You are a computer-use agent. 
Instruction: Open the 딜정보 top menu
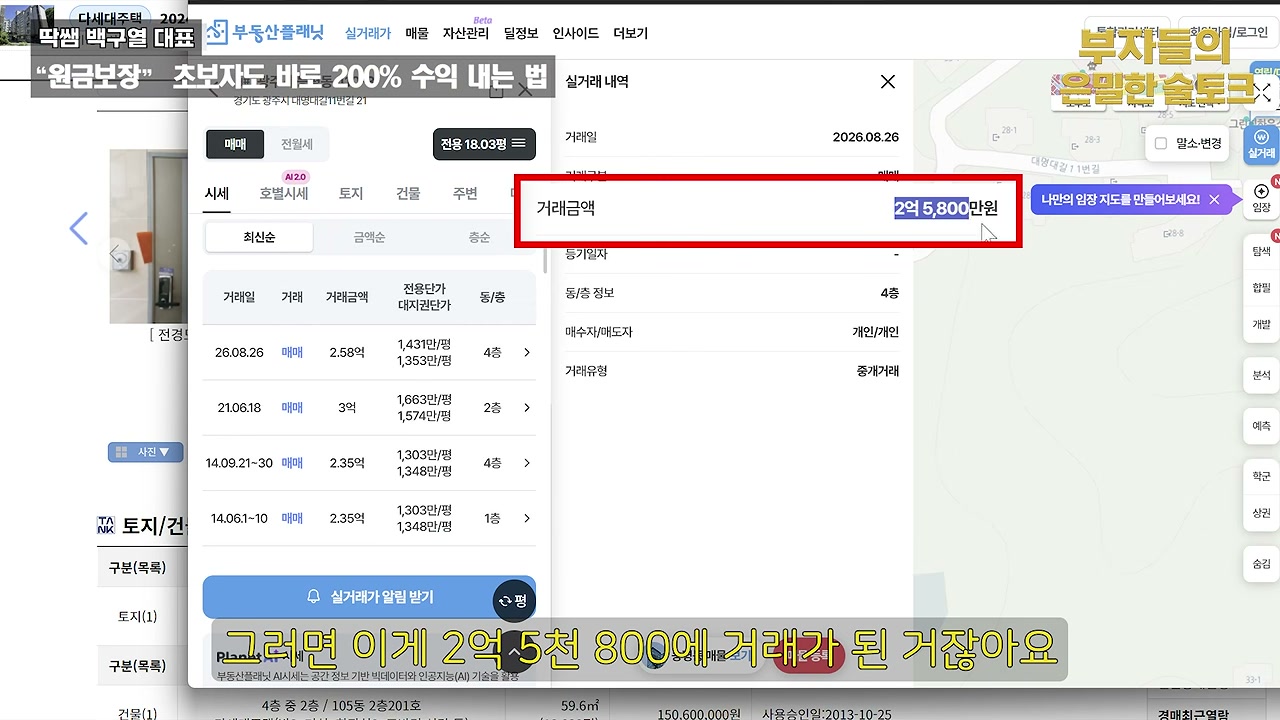[521, 33]
